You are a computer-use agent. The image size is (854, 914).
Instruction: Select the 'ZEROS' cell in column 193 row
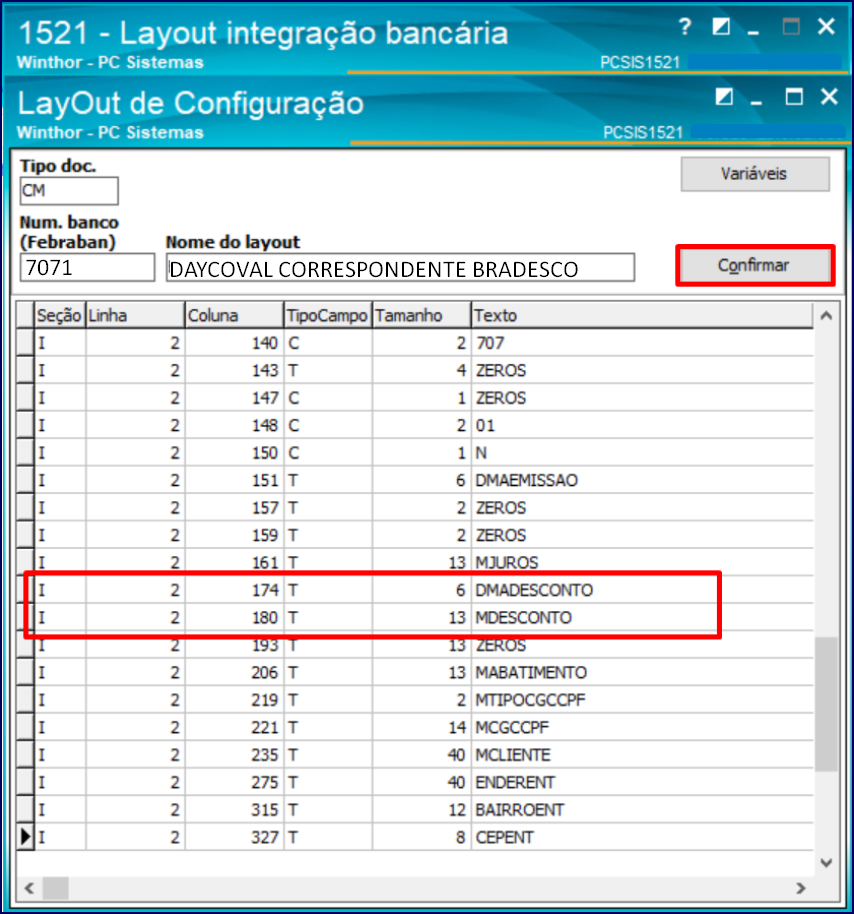pyautogui.click(x=641, y=645)
